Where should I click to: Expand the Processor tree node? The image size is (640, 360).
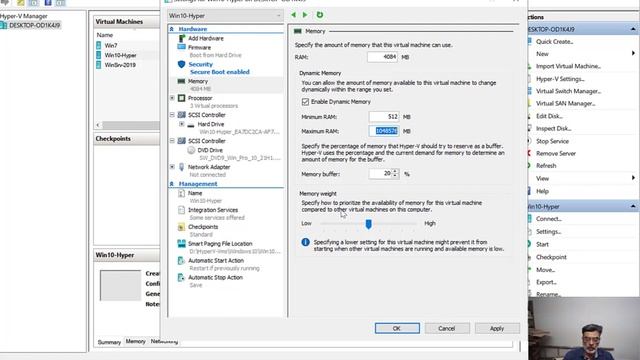[x=172, y=98]
